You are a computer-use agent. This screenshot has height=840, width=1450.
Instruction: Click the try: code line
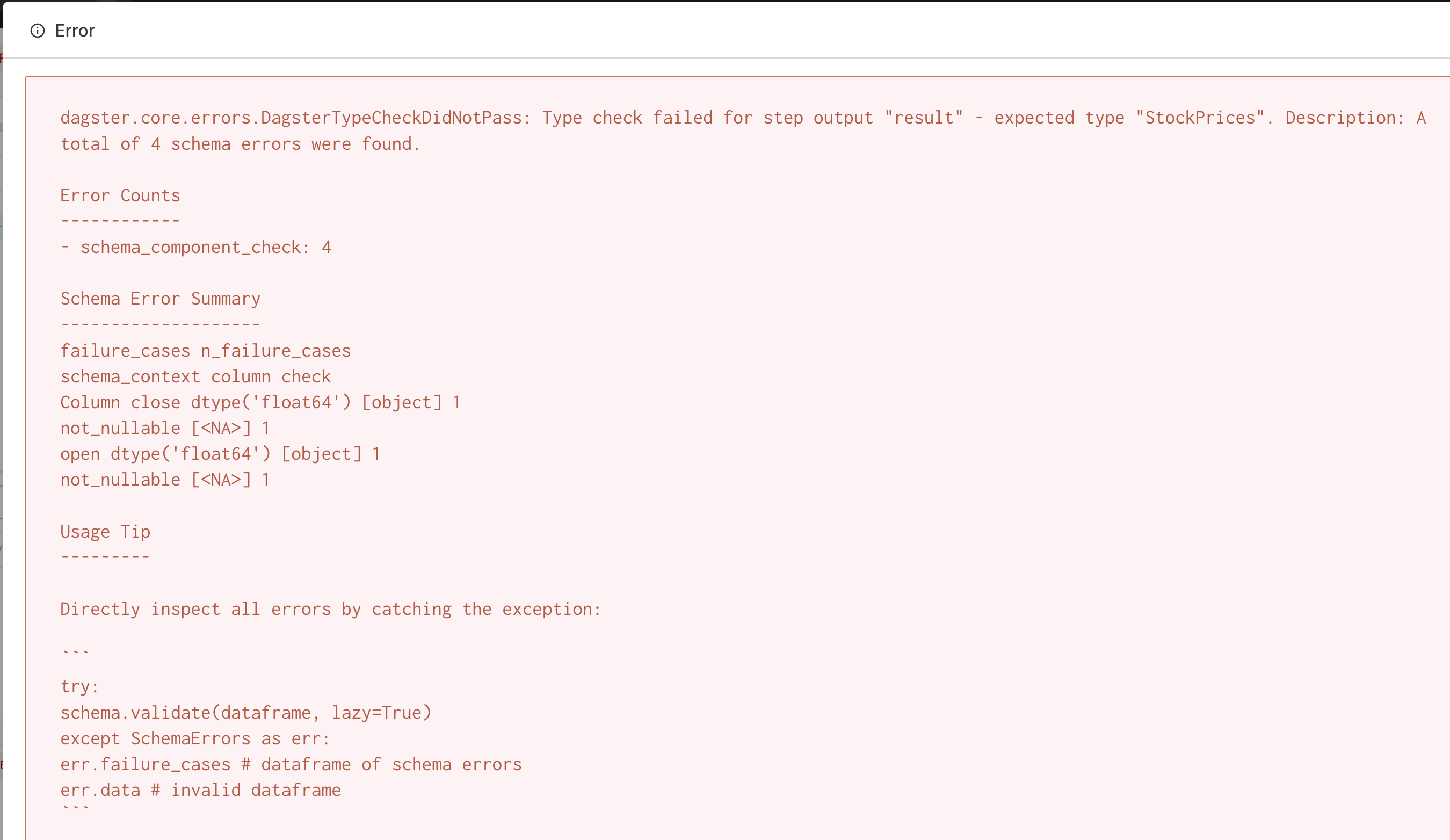pyautogui.click(x=79, y=686)
